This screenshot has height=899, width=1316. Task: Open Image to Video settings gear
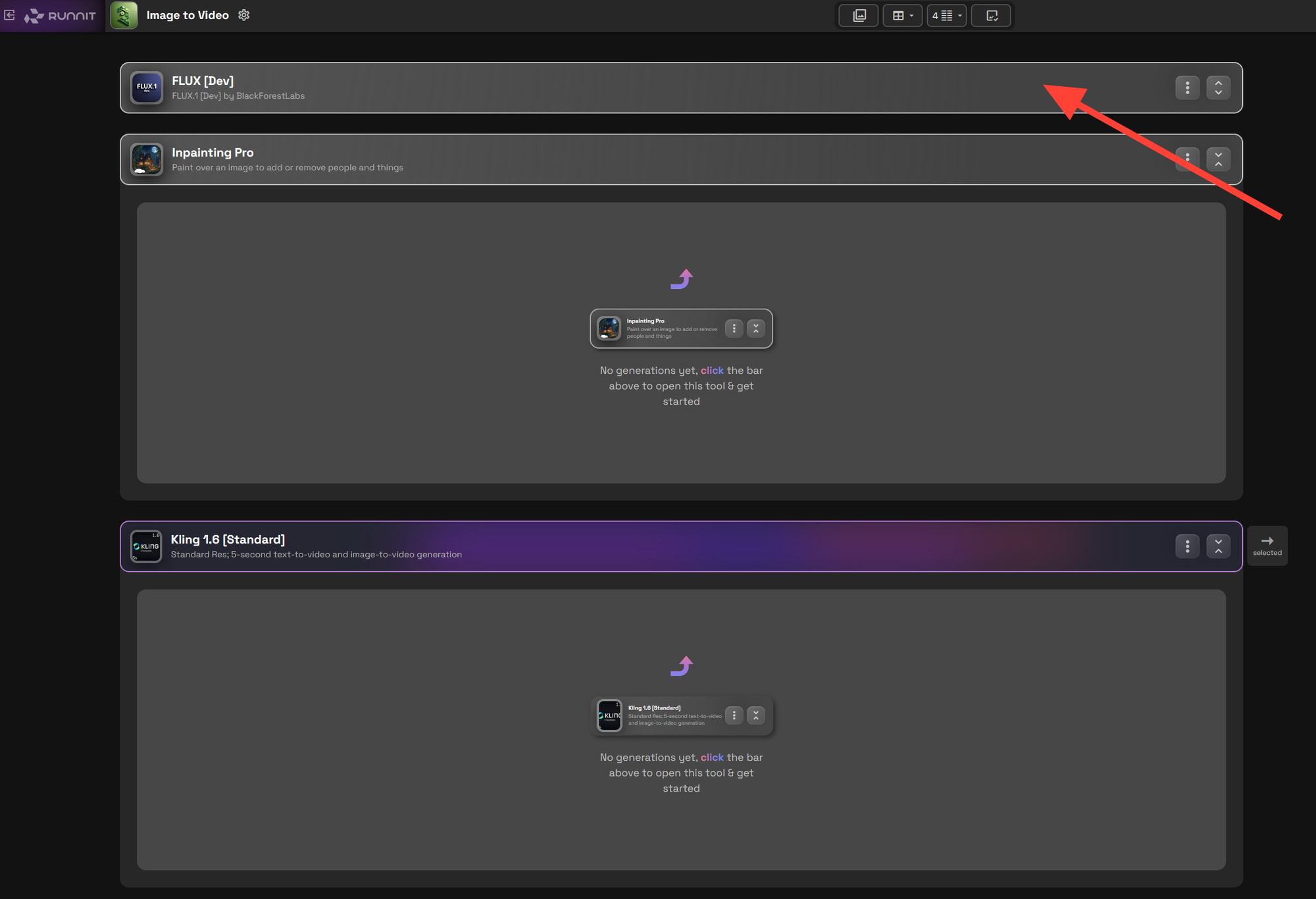pyautogui.click(x=244, y=15)
